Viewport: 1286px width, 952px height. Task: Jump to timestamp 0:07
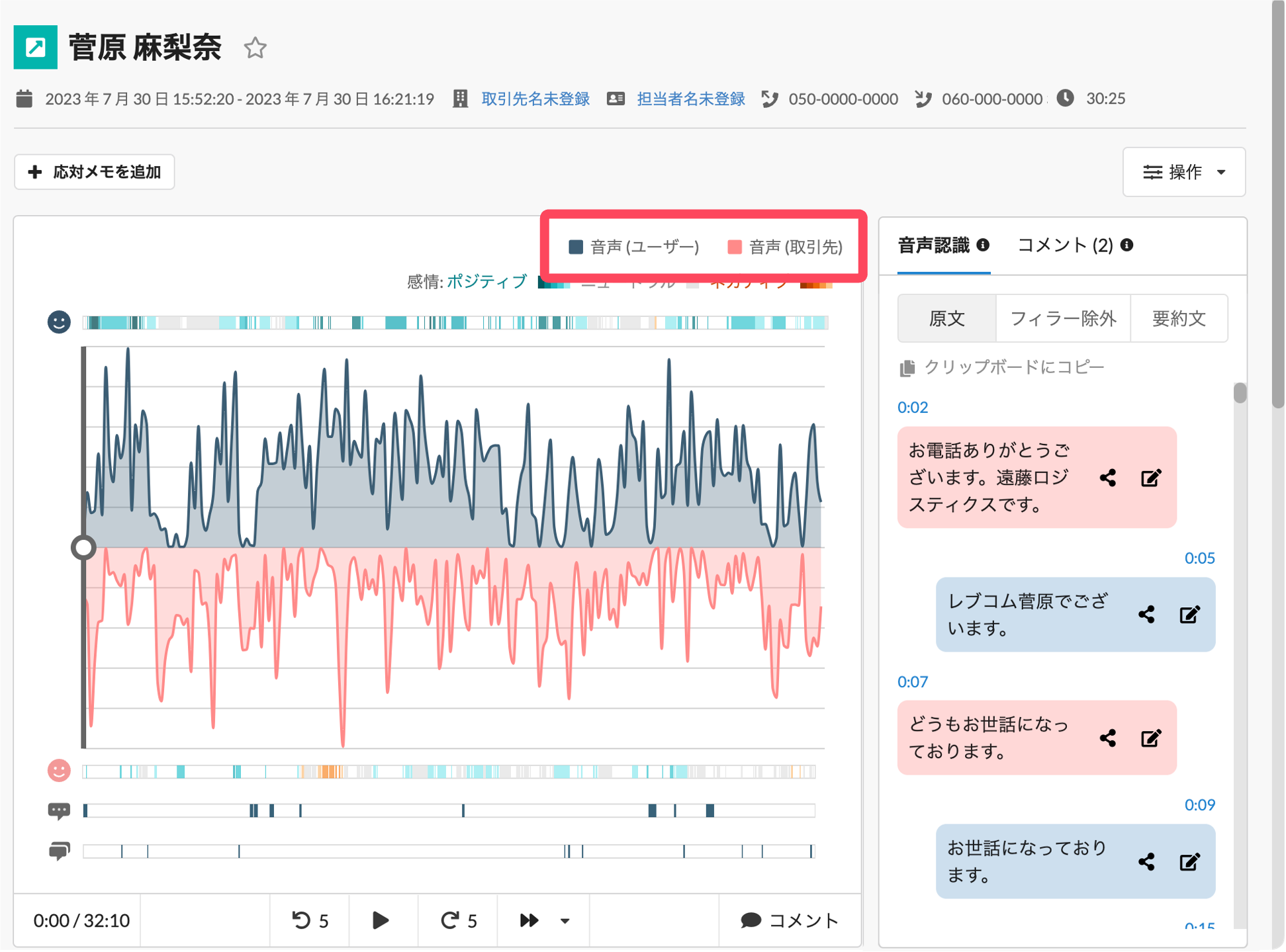pos(913,681)
